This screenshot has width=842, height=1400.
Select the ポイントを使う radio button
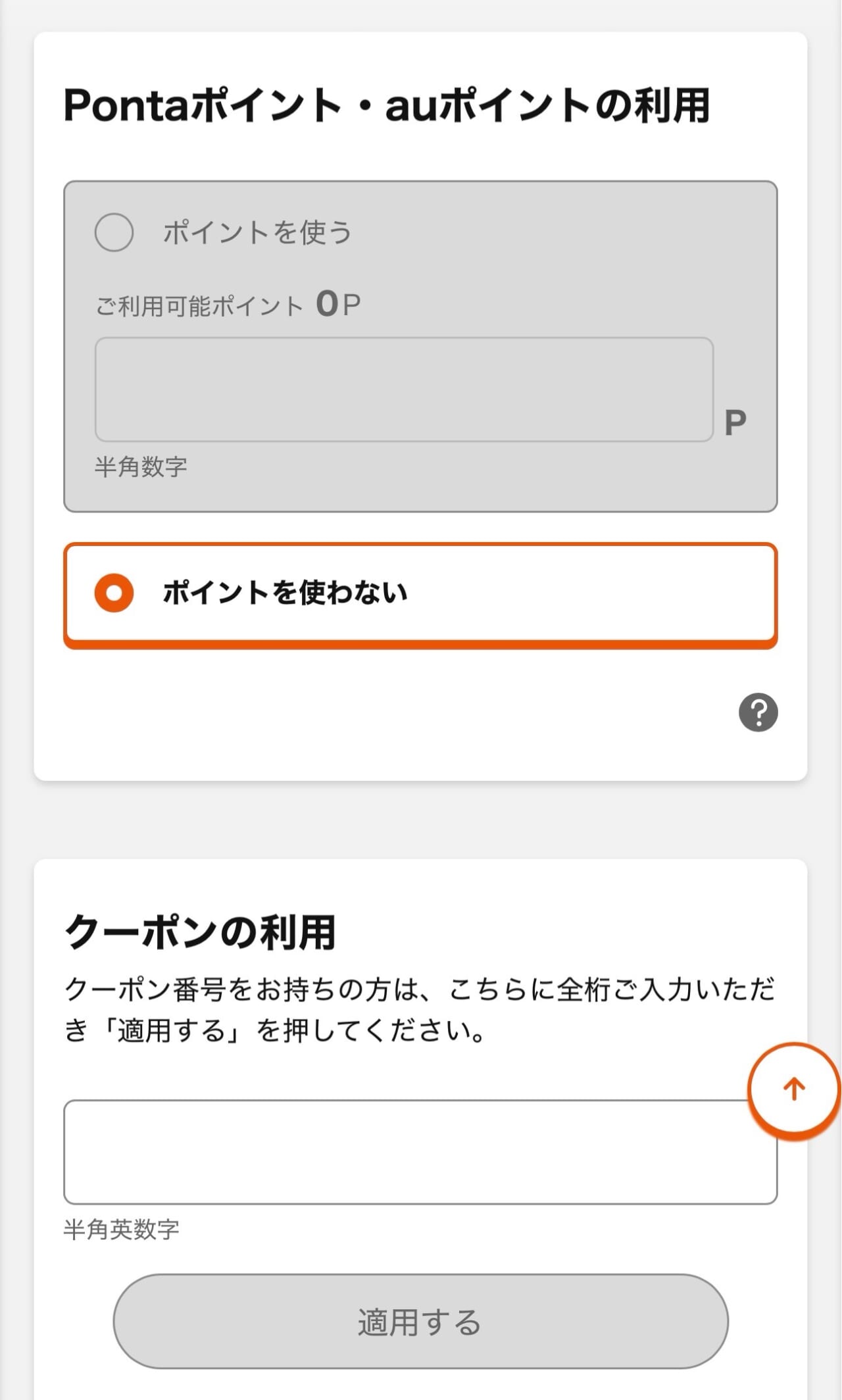(114, 232)
